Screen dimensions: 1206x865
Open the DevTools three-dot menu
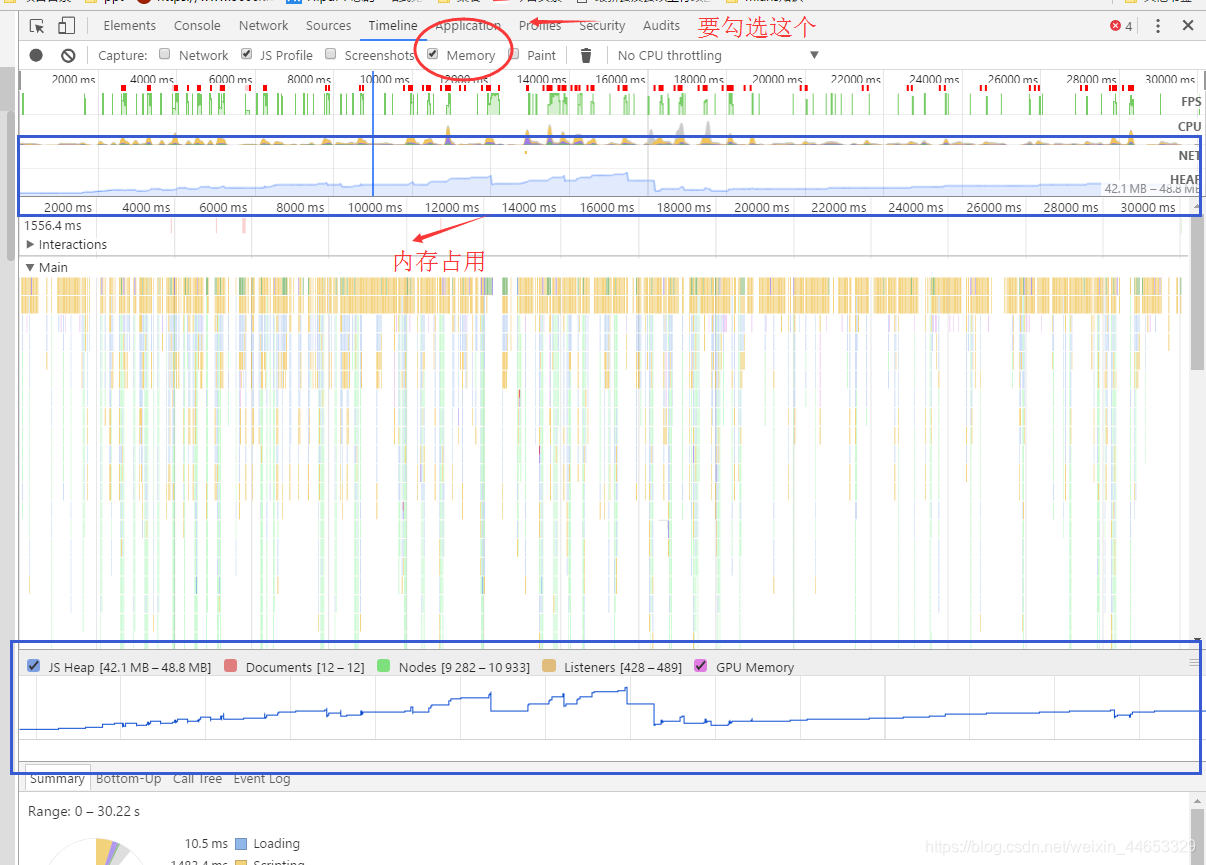pyautogui.click(x=1158, y=26)
